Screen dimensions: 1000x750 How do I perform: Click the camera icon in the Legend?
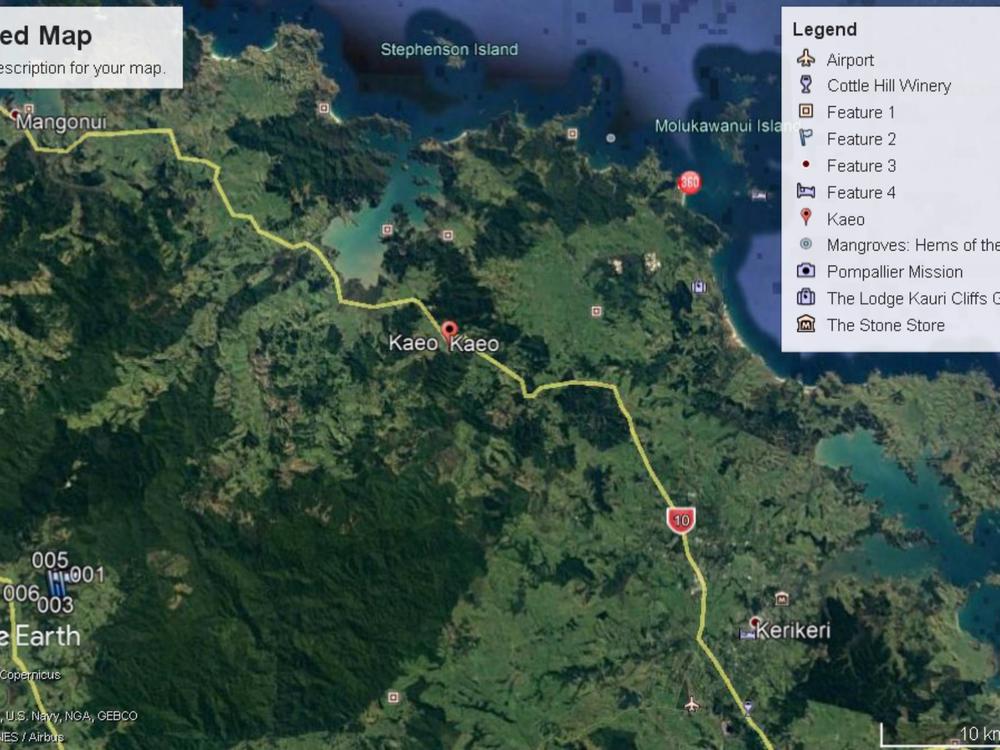(x=806, y=271)
